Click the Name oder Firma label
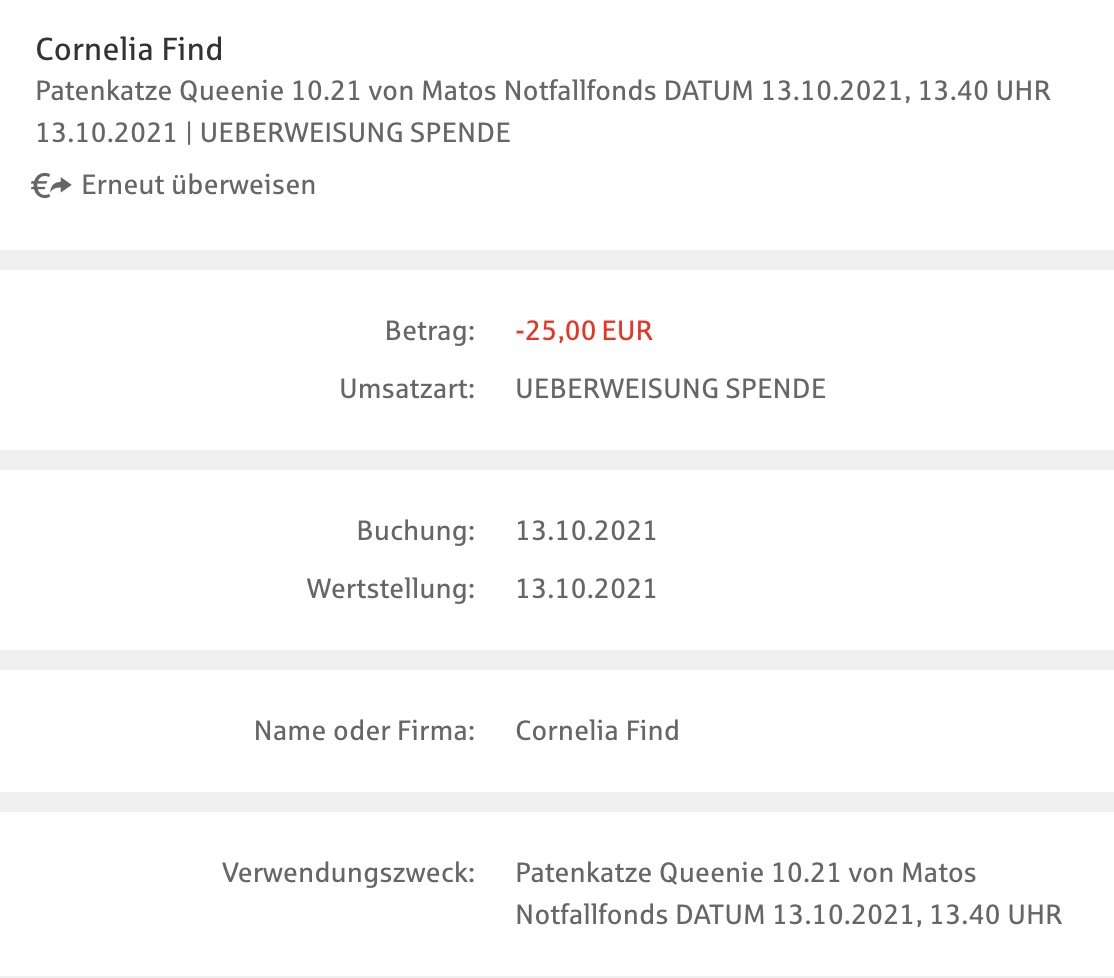The height and width of the screenshot is (978, 1114). pos(364,731)
